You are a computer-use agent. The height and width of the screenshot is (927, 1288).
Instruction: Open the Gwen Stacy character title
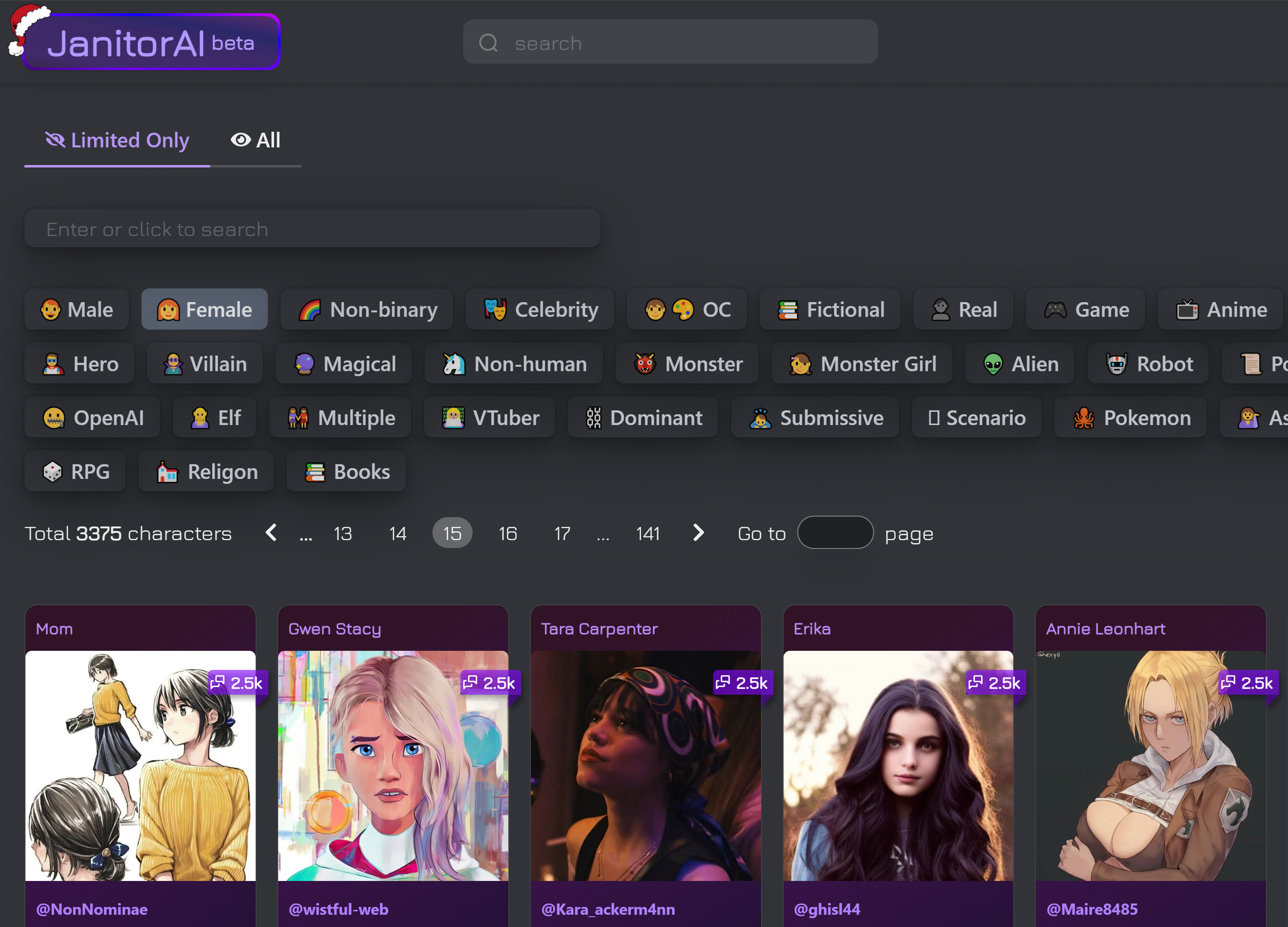click(334, 629)
